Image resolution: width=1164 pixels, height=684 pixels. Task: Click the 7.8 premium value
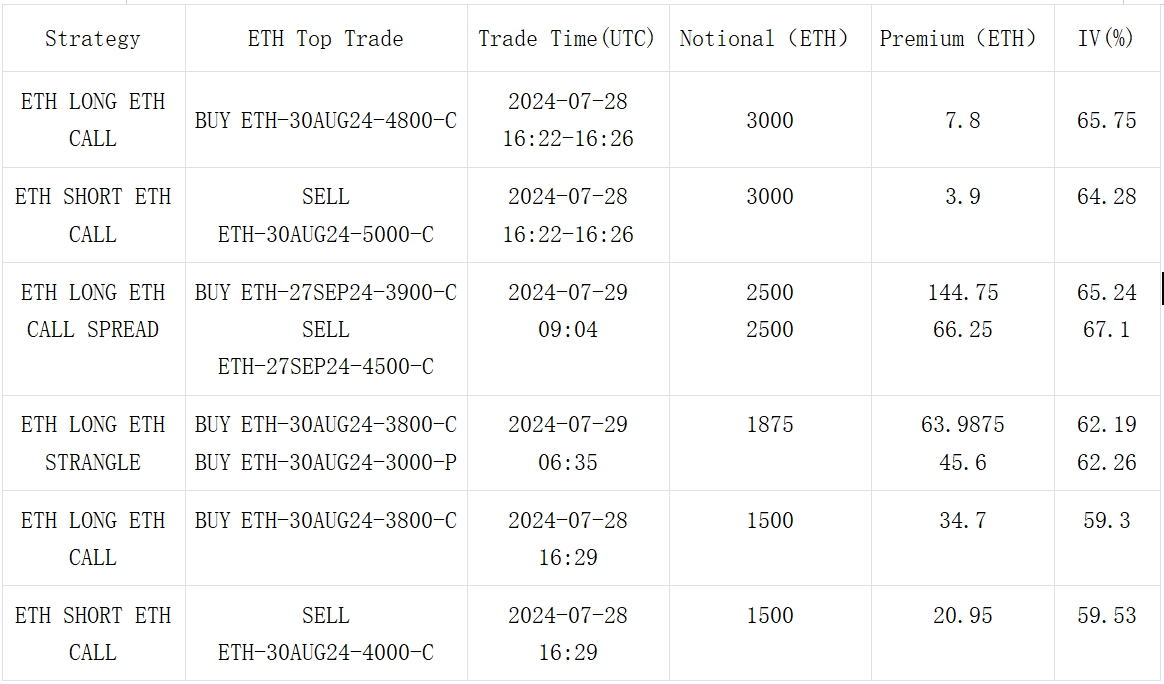pos(963,120)
